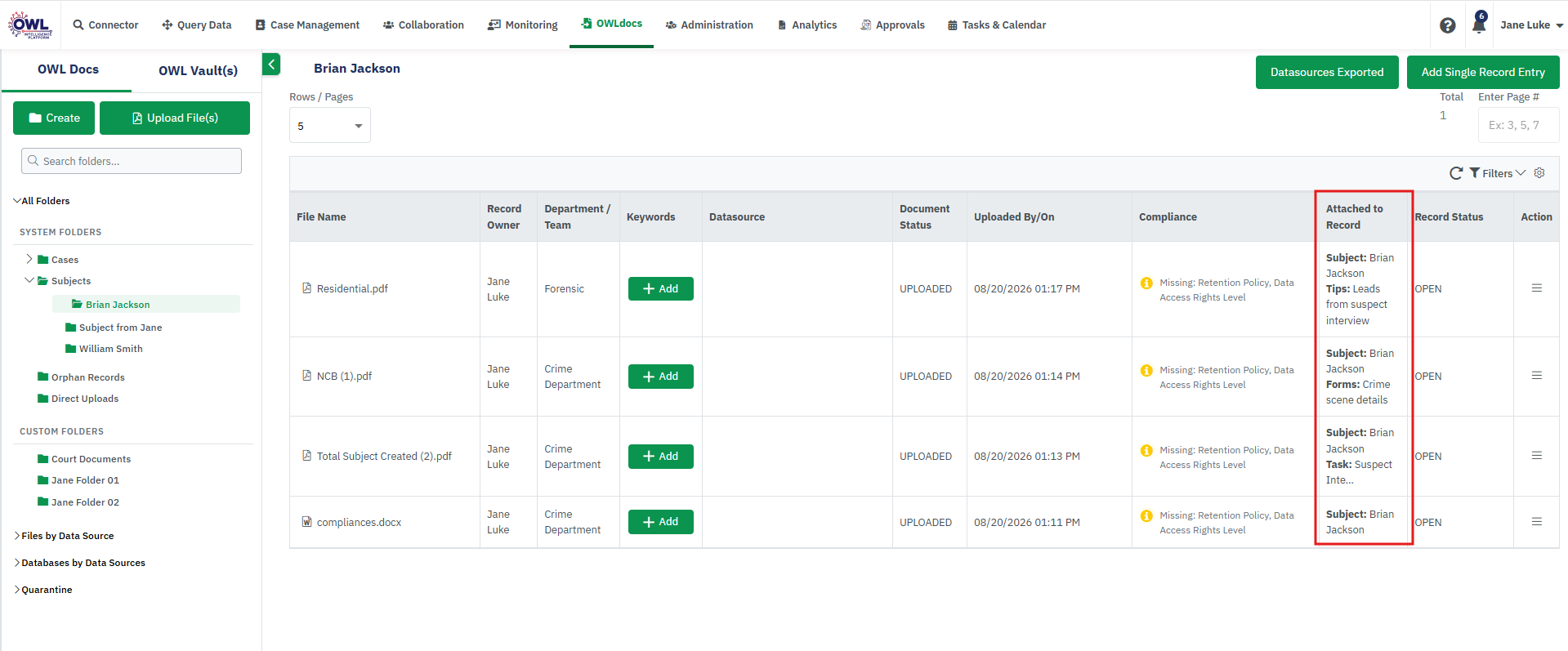Viewport: 1568px width, 651px height.
Task: Click compliance warning icon for compliances.docx
Action: coord(1146,516)
